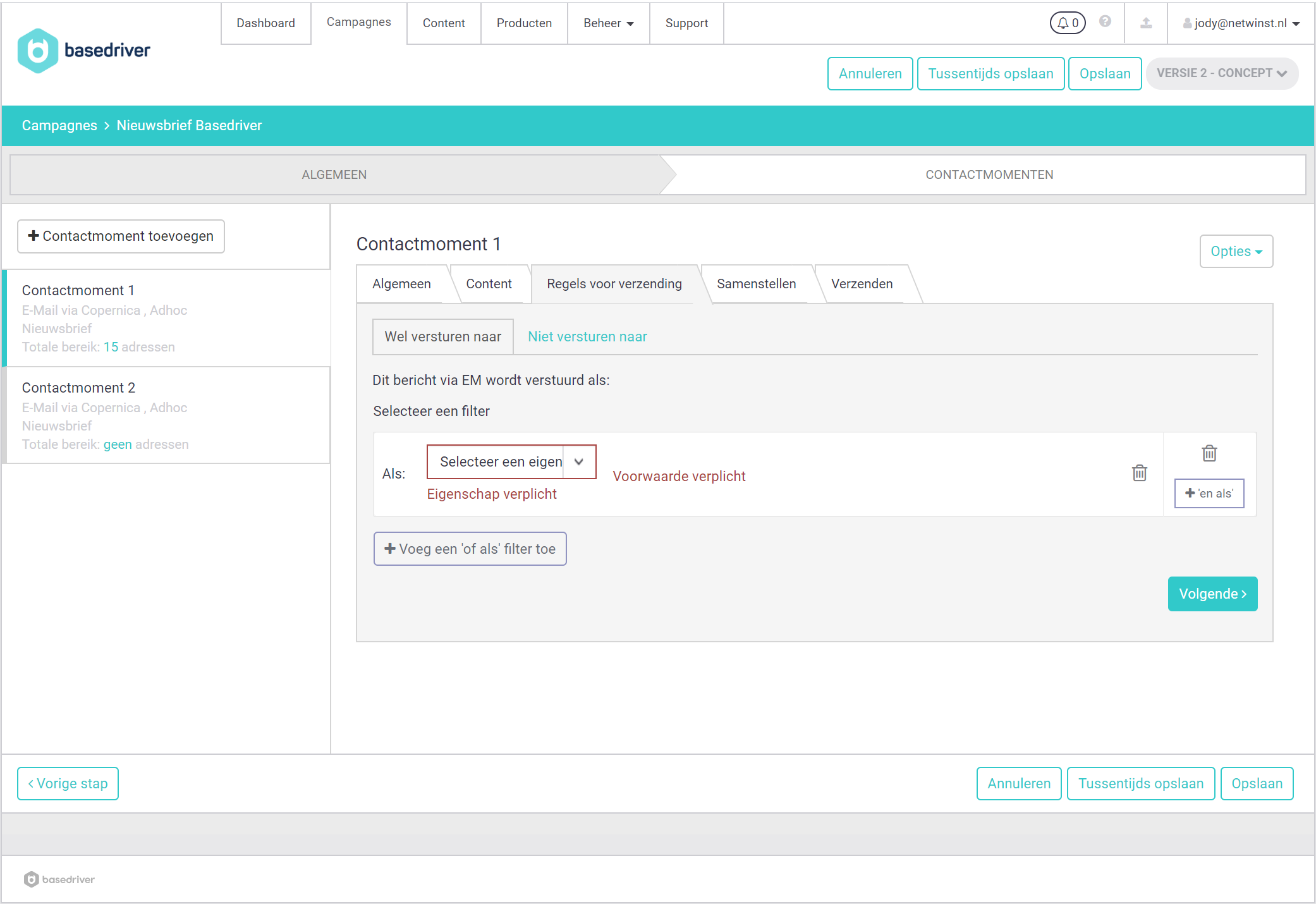Click the Nieuwsbrief Basedriver breadcrumb

(x=189, y=126)
